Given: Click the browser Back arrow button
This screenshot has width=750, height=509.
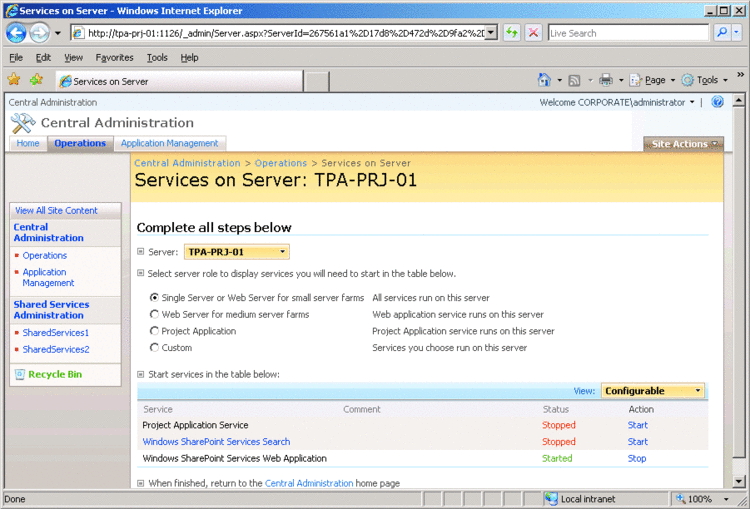Looking at the screenshot, I should point(16,33).
